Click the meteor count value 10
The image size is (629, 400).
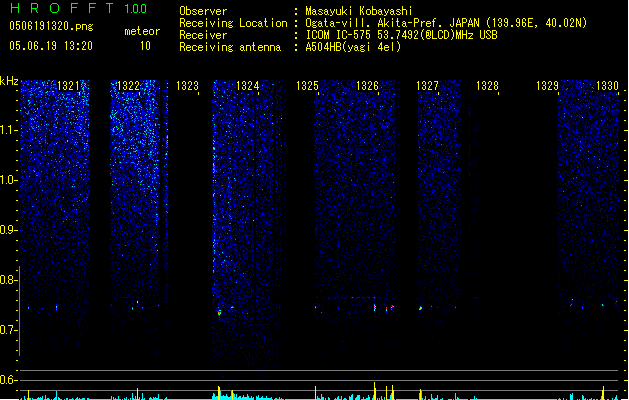point(145,46)
